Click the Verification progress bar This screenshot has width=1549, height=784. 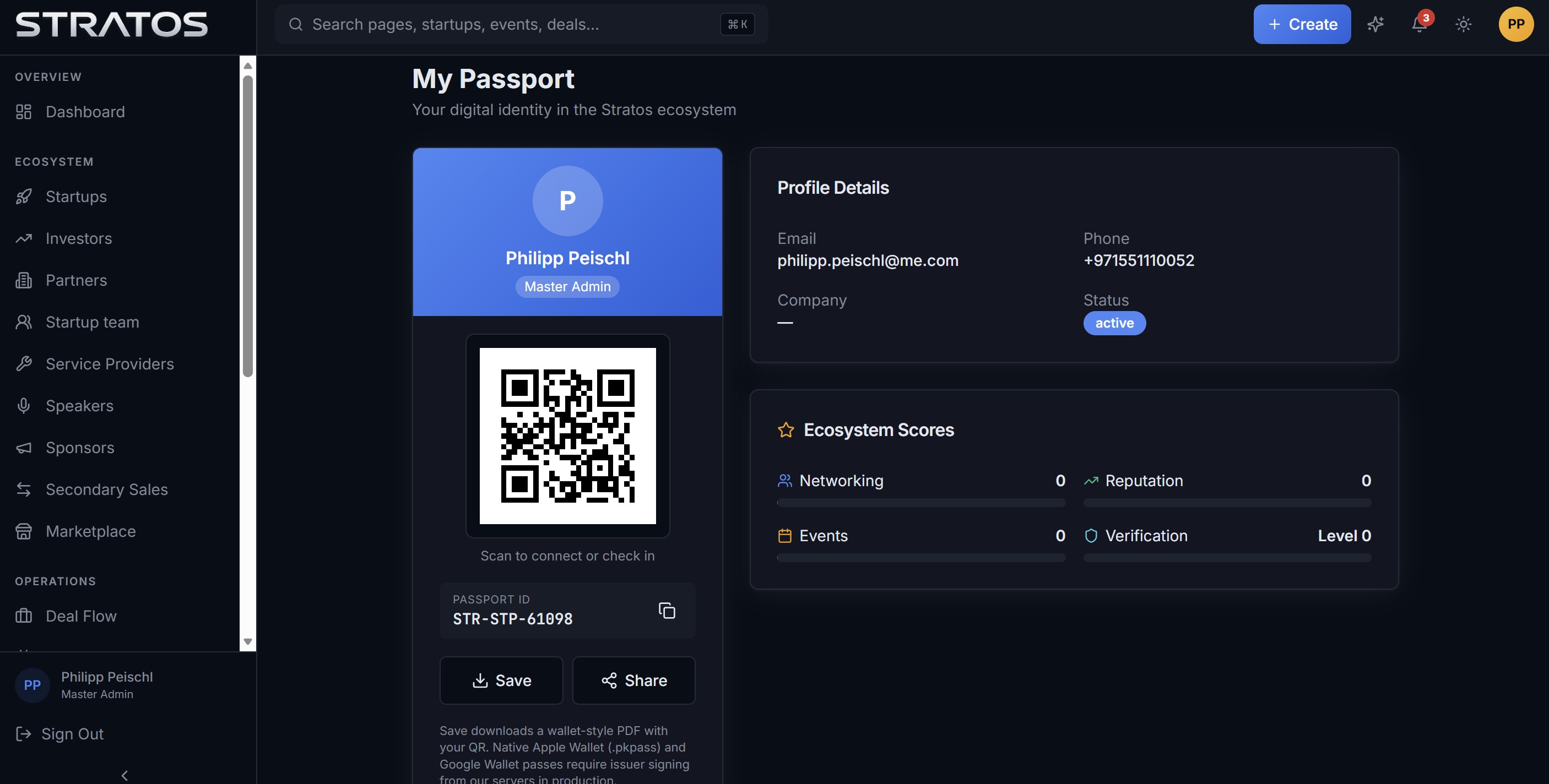tap(1227, 558)
